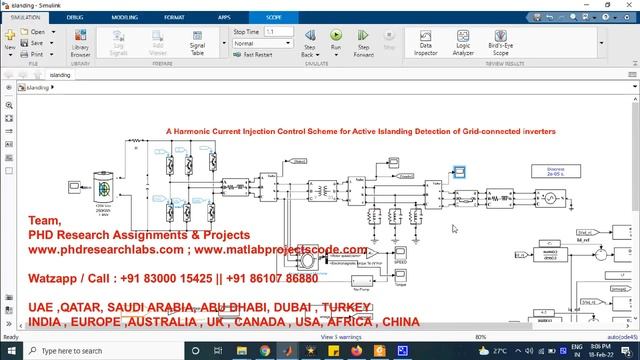The height and width of the screenshot is (360, 640).
Task: Click the zoom tool in the palette
Action: (9, 105)
